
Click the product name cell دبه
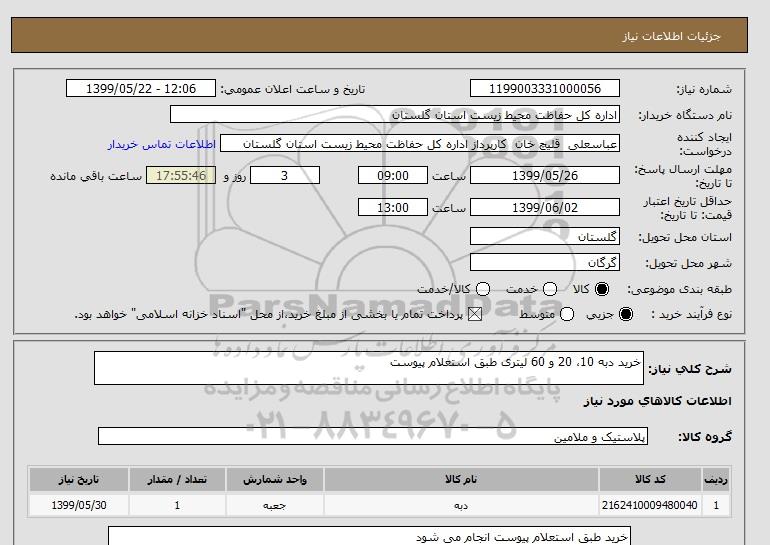461,505
